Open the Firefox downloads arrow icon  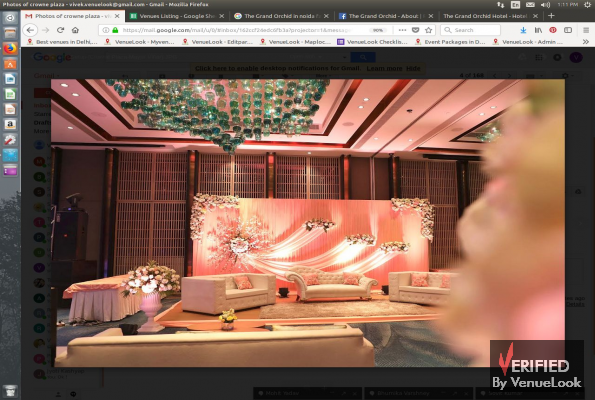523,30
